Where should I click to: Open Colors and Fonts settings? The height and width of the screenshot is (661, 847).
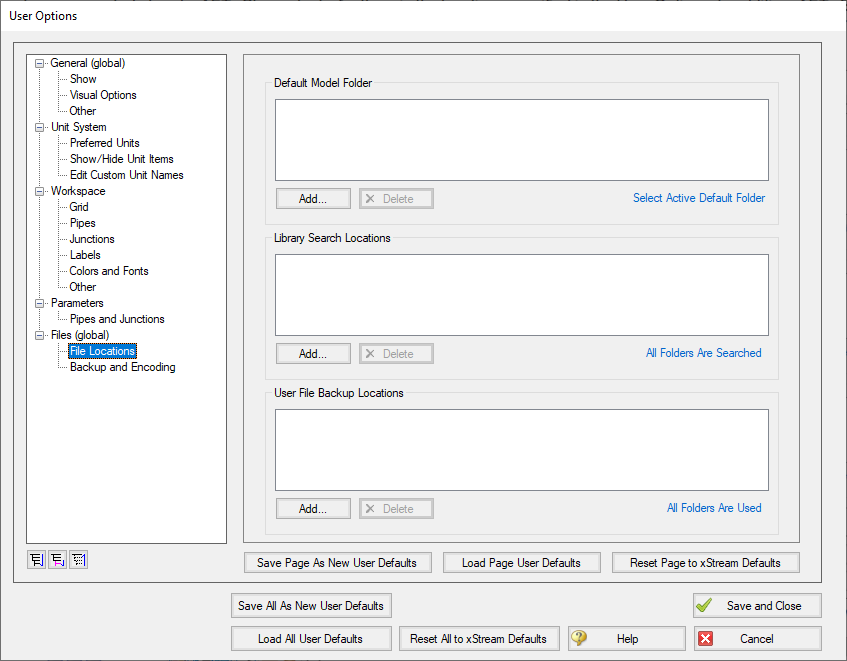109,271
